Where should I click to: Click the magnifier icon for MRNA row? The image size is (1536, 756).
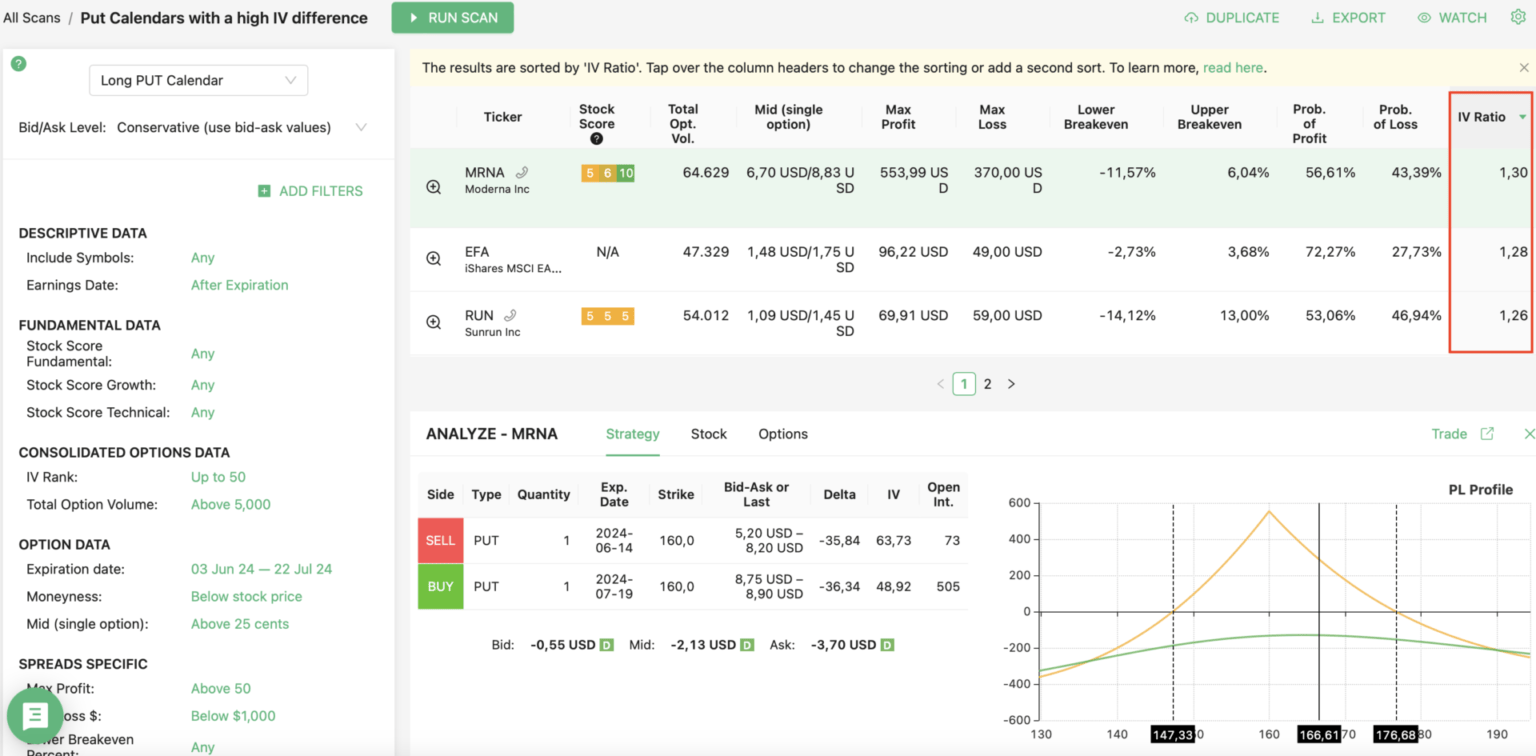[434, 187]
